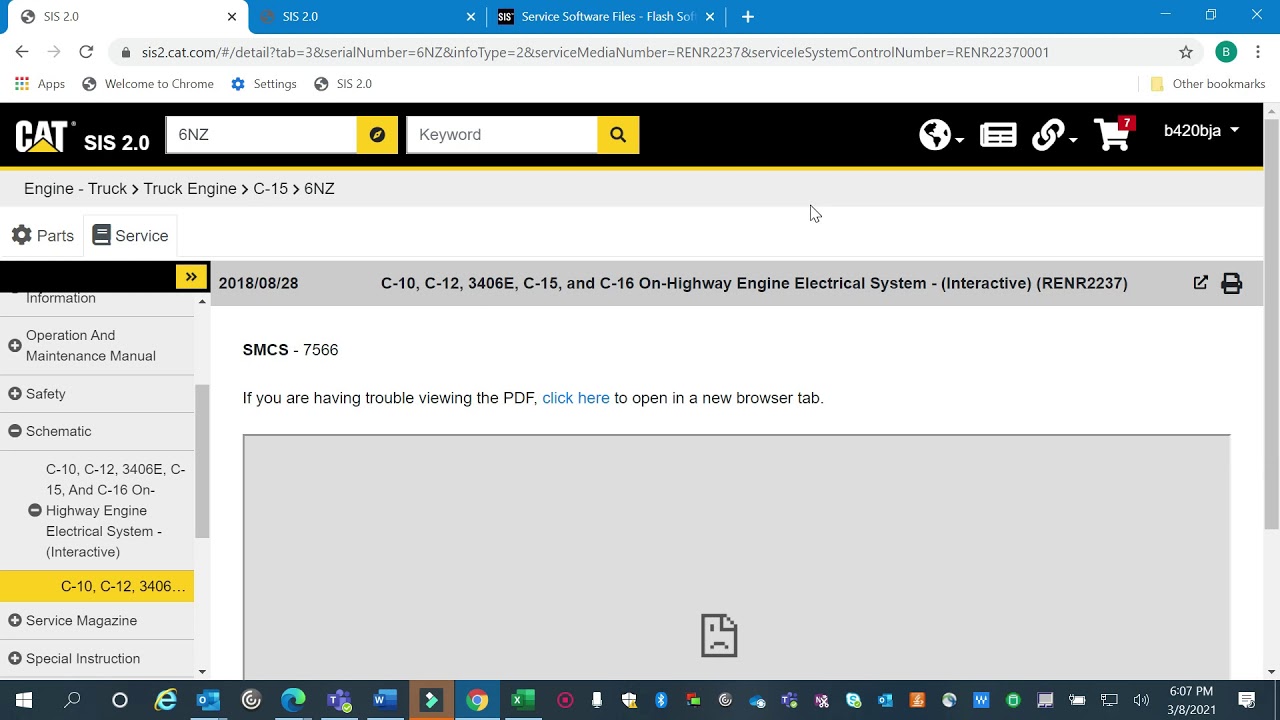Open the Windows notification center
This screenshot has height=720, width=1280.
(1247, 700)
